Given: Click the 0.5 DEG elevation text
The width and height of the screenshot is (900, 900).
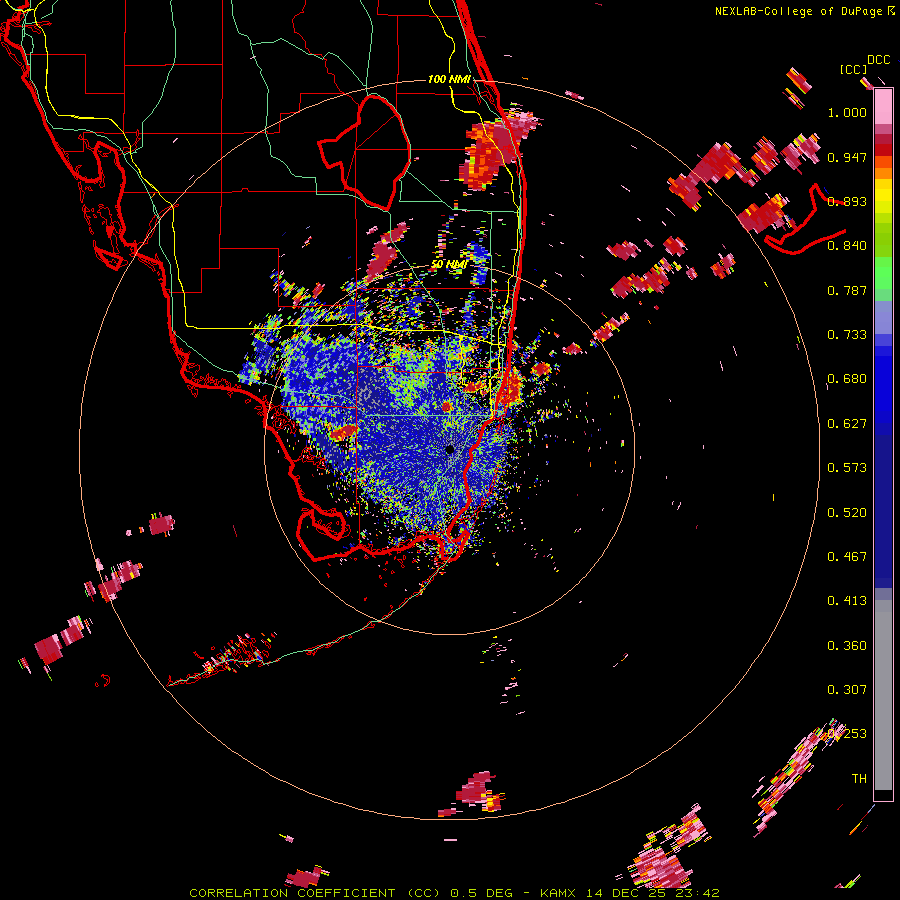Looking at the screenshot, I should click(483, 893).
